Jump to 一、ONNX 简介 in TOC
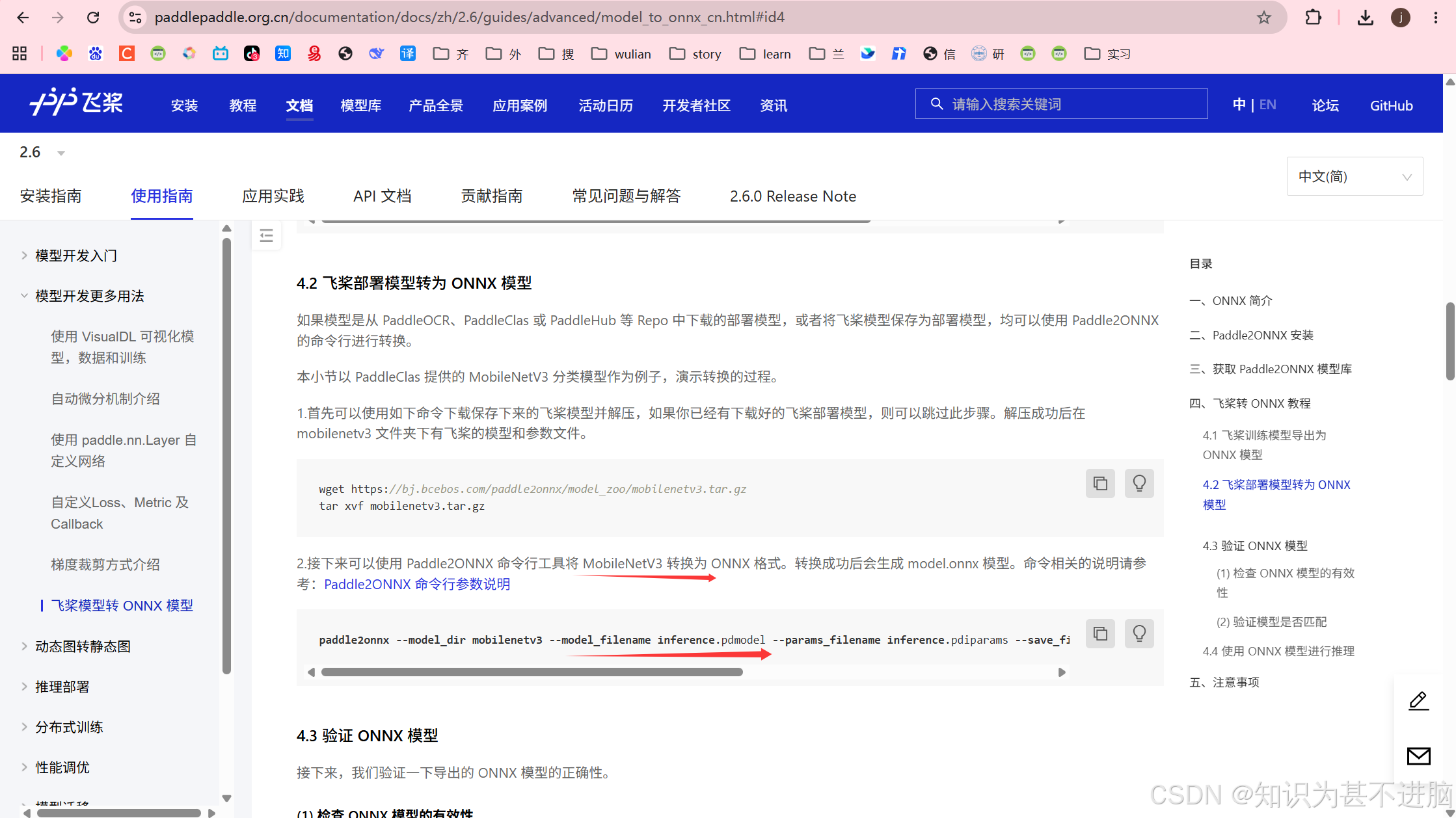 pyautogui.click(x=1230, y=300)
